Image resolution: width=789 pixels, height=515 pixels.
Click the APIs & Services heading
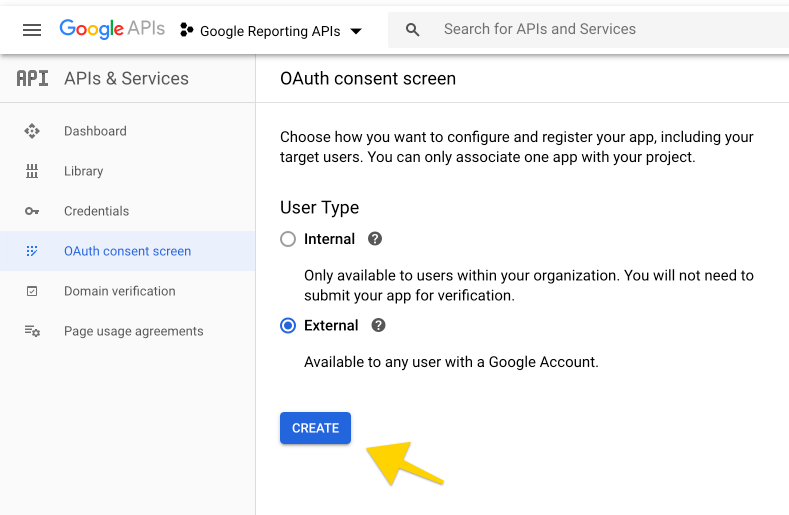(126, 79)
